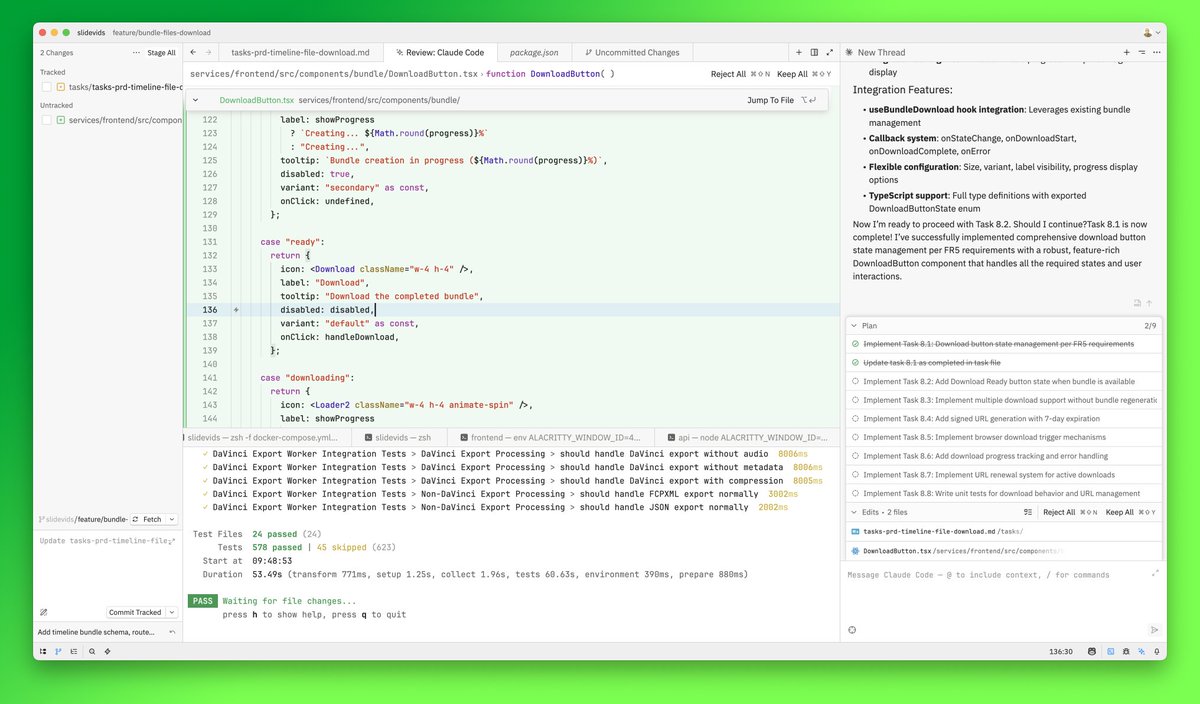Start a new agent thread with plus icon
The width and height of the screenshot is (1200, 704).
tap(1126, 52)
